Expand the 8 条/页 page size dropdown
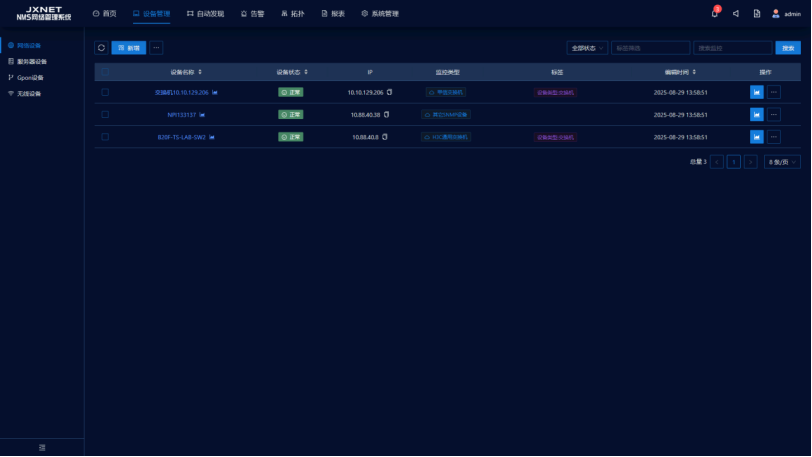812x457 pixels. (782, 161)
